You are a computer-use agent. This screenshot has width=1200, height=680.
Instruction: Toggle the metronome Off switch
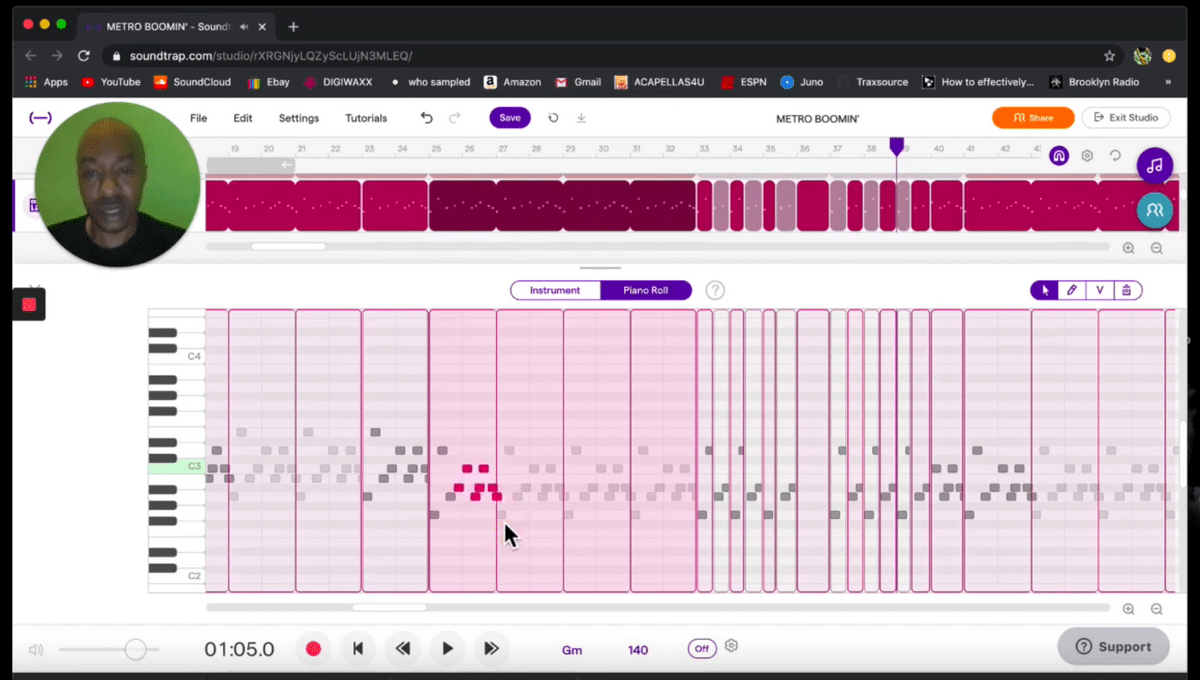pyautogui.click(x=702, y=649)
